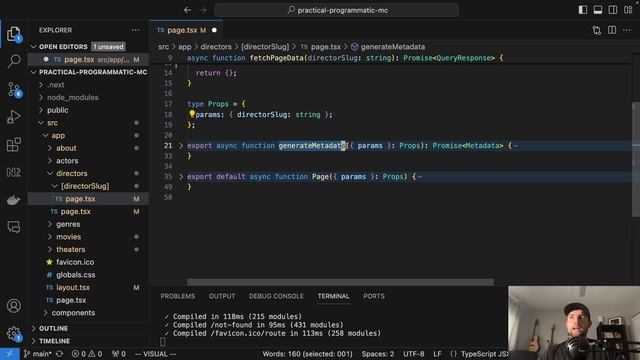Screen dimensions: 640x360
Task: Open the Docker view icon
Action: [x=14, y=200]
